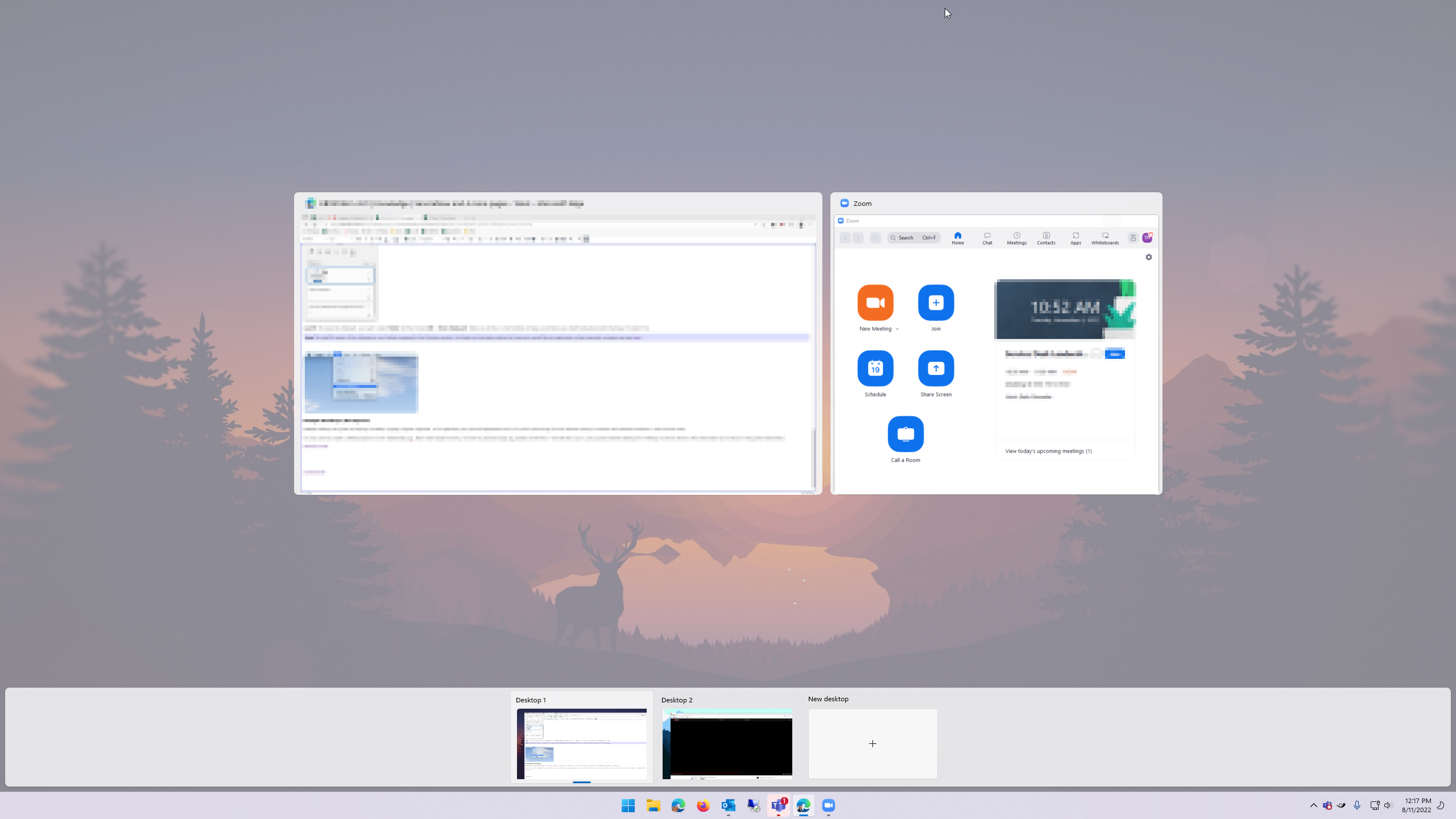Open the TH profile avatar menu

(1148, 238)
